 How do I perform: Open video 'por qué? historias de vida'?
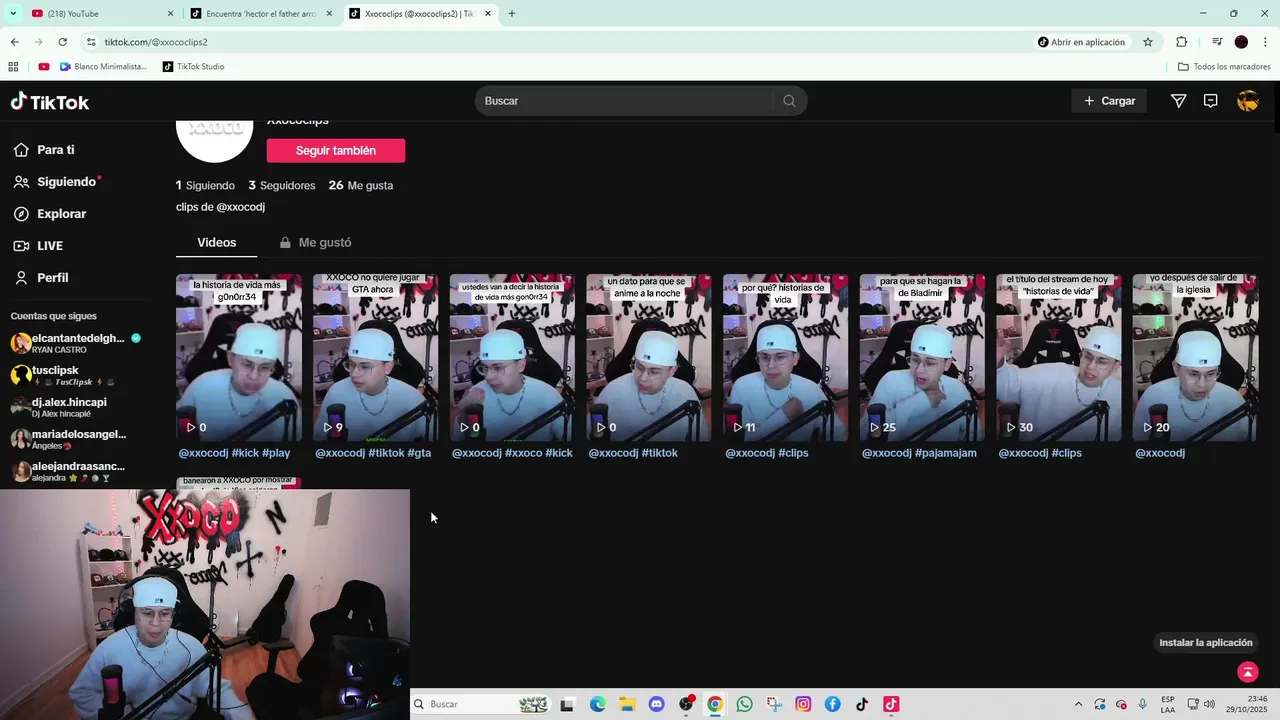[785, 358]
